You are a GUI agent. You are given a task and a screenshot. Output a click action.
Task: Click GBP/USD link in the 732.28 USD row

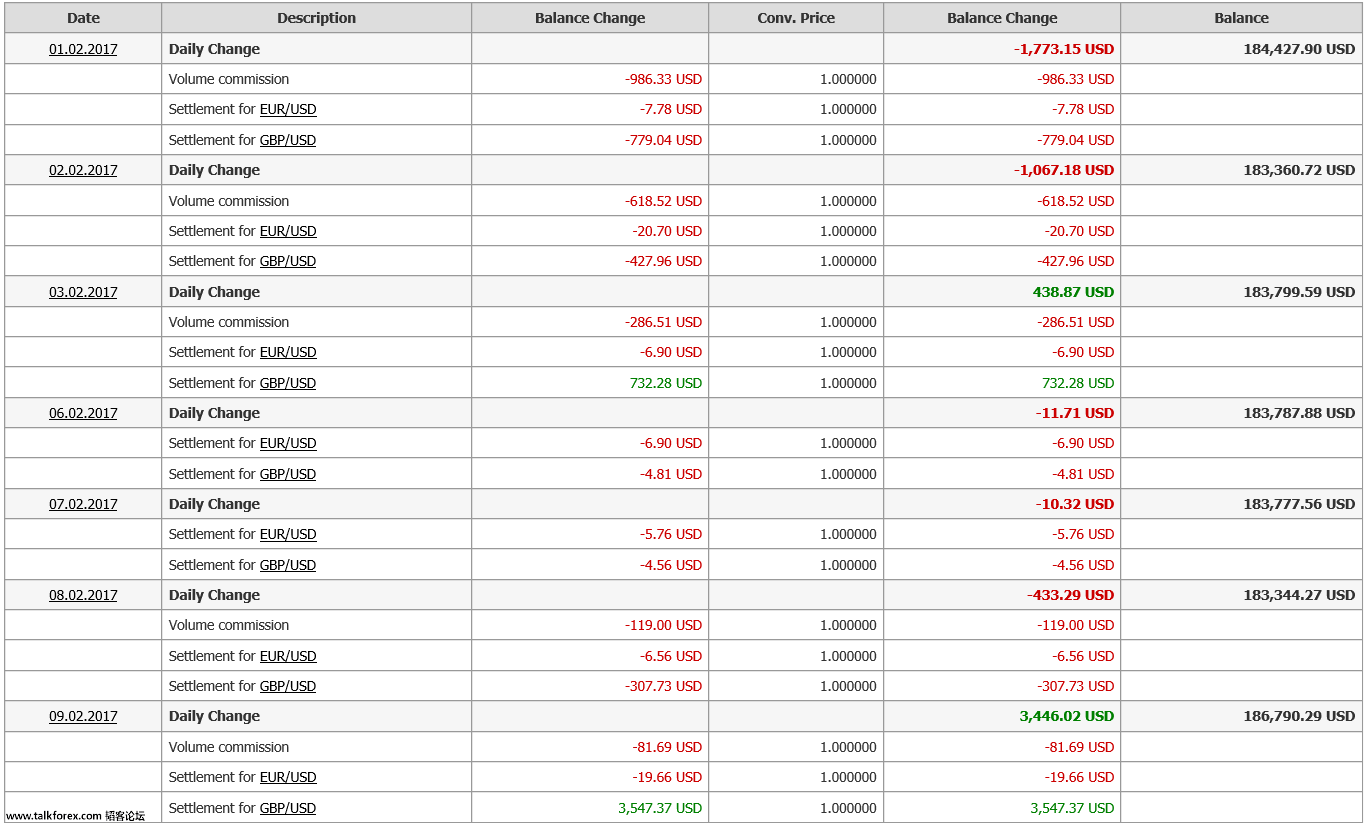click(288, 383)
